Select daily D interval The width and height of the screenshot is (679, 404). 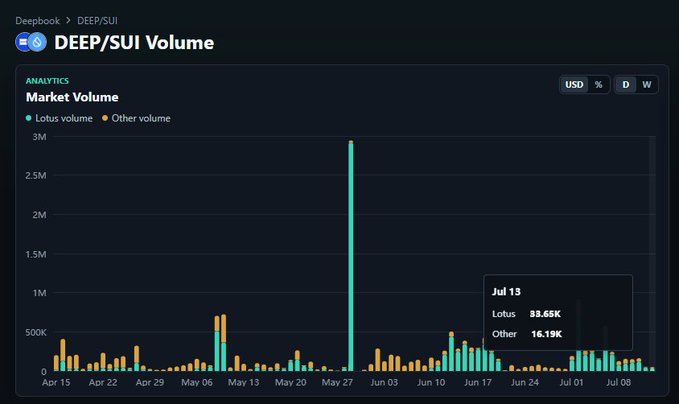(x=626, y=84)
